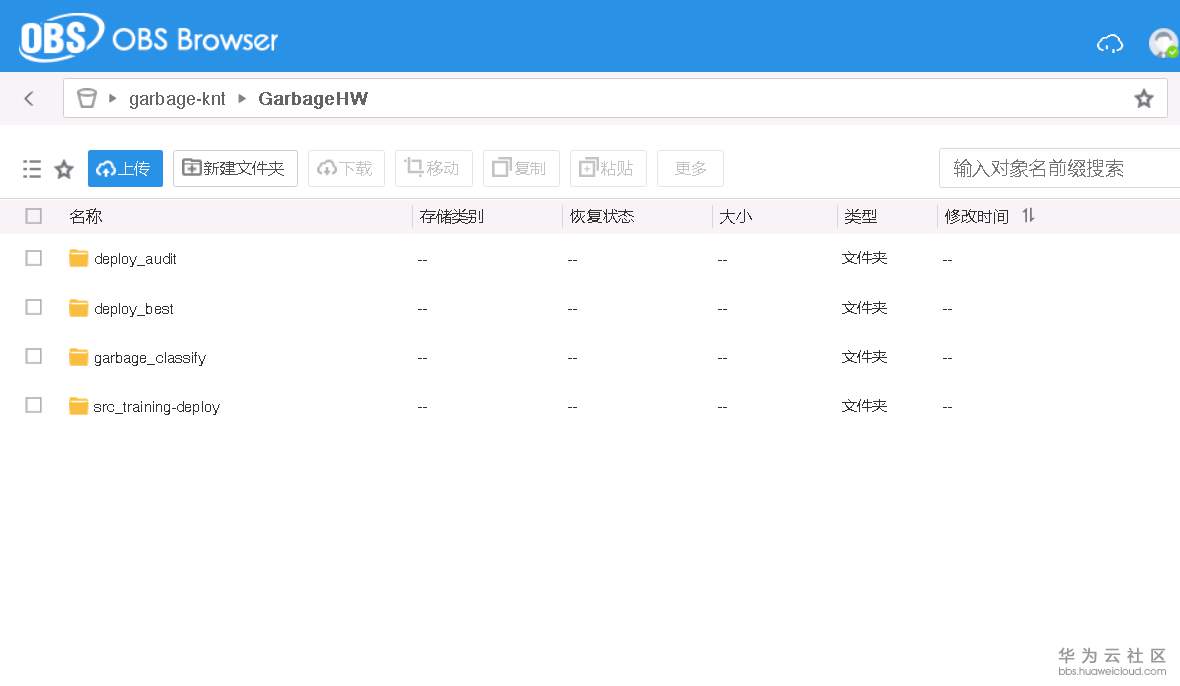Open the user account avatar
The image size is (1180, 686).
click(1163, 43)
